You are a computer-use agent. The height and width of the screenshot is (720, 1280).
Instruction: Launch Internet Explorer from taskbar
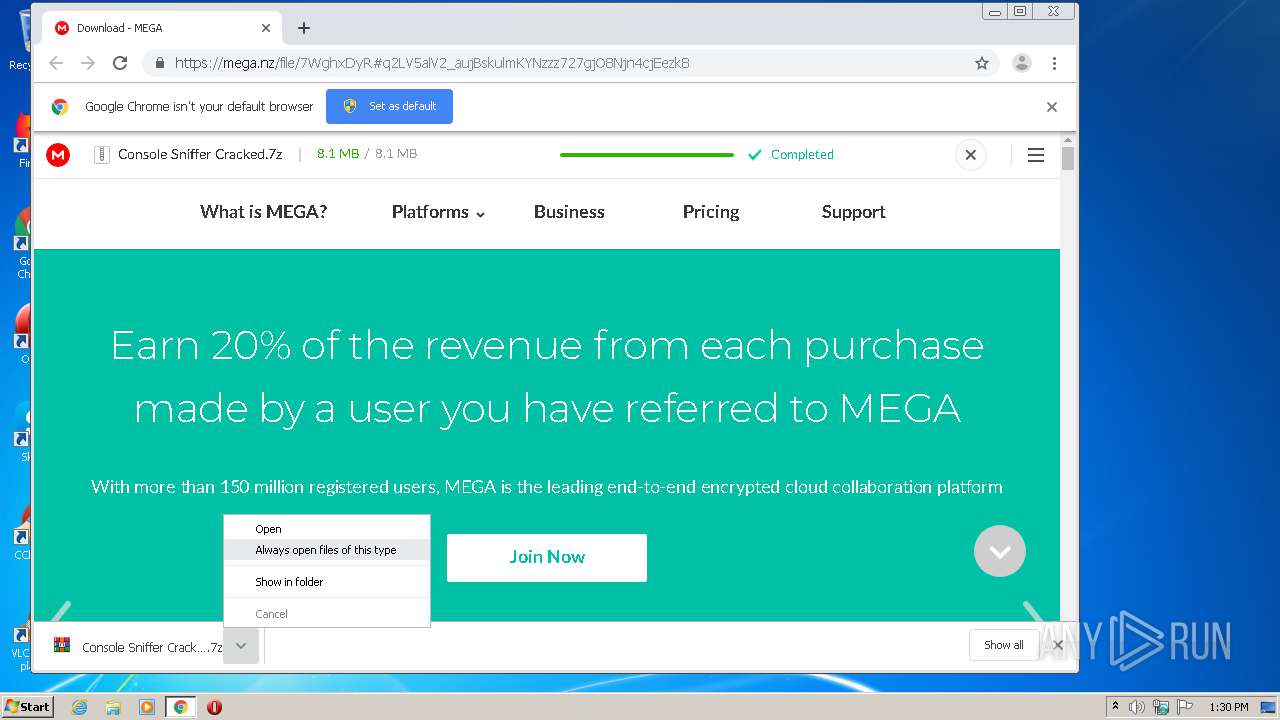(x=80, y=707)
